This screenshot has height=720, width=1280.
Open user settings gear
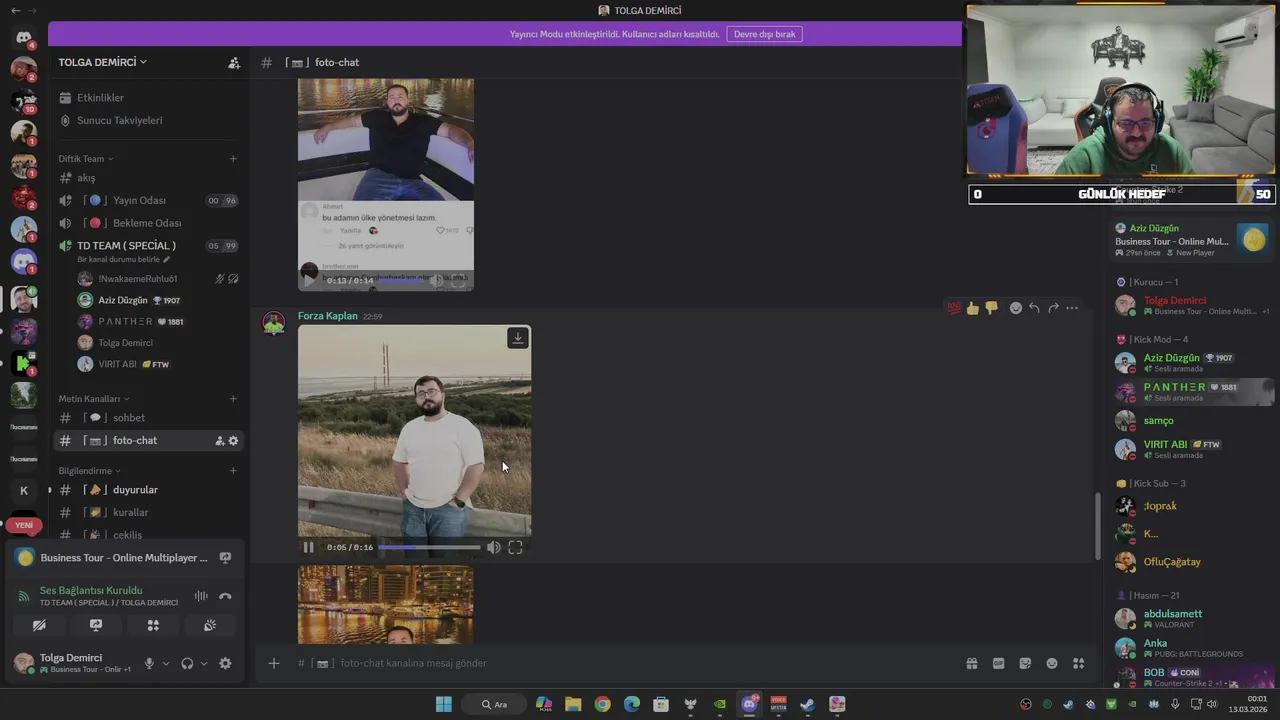(225, 663)
